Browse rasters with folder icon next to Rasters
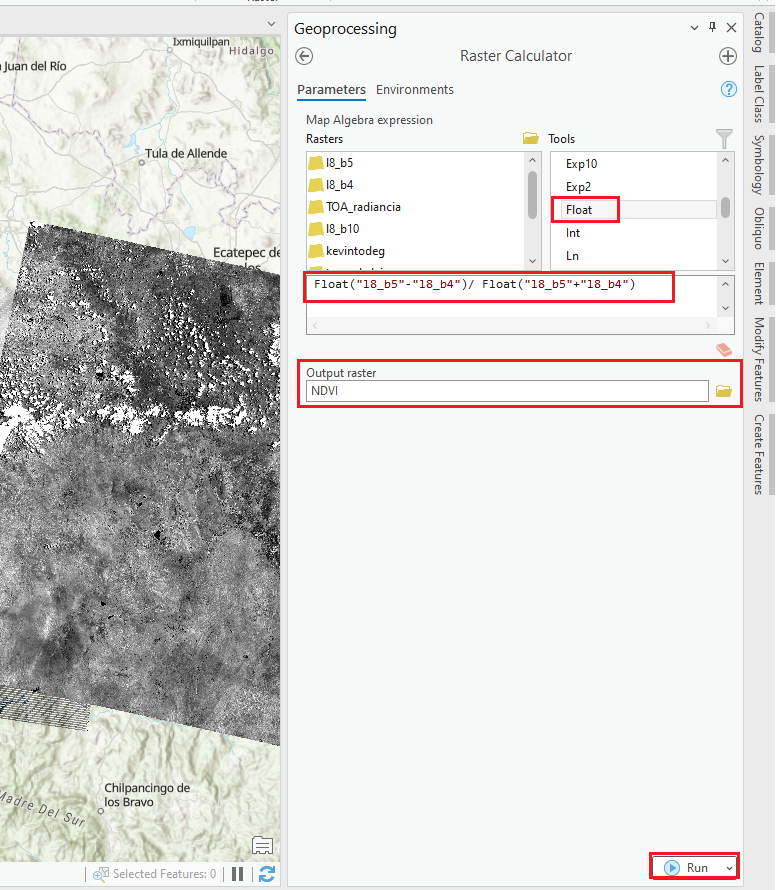 530,139
